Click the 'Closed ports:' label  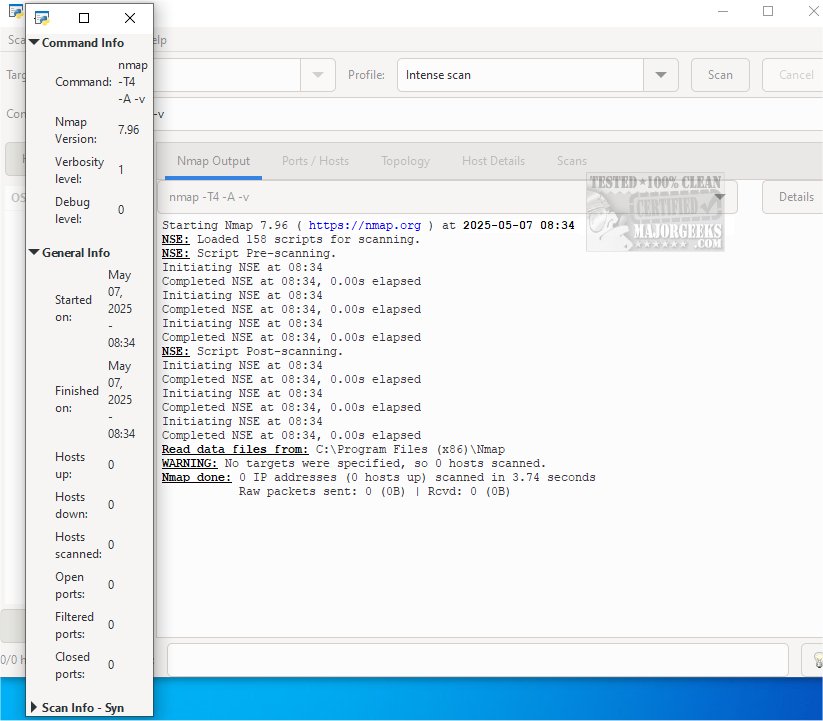click(x=72, y=665)
